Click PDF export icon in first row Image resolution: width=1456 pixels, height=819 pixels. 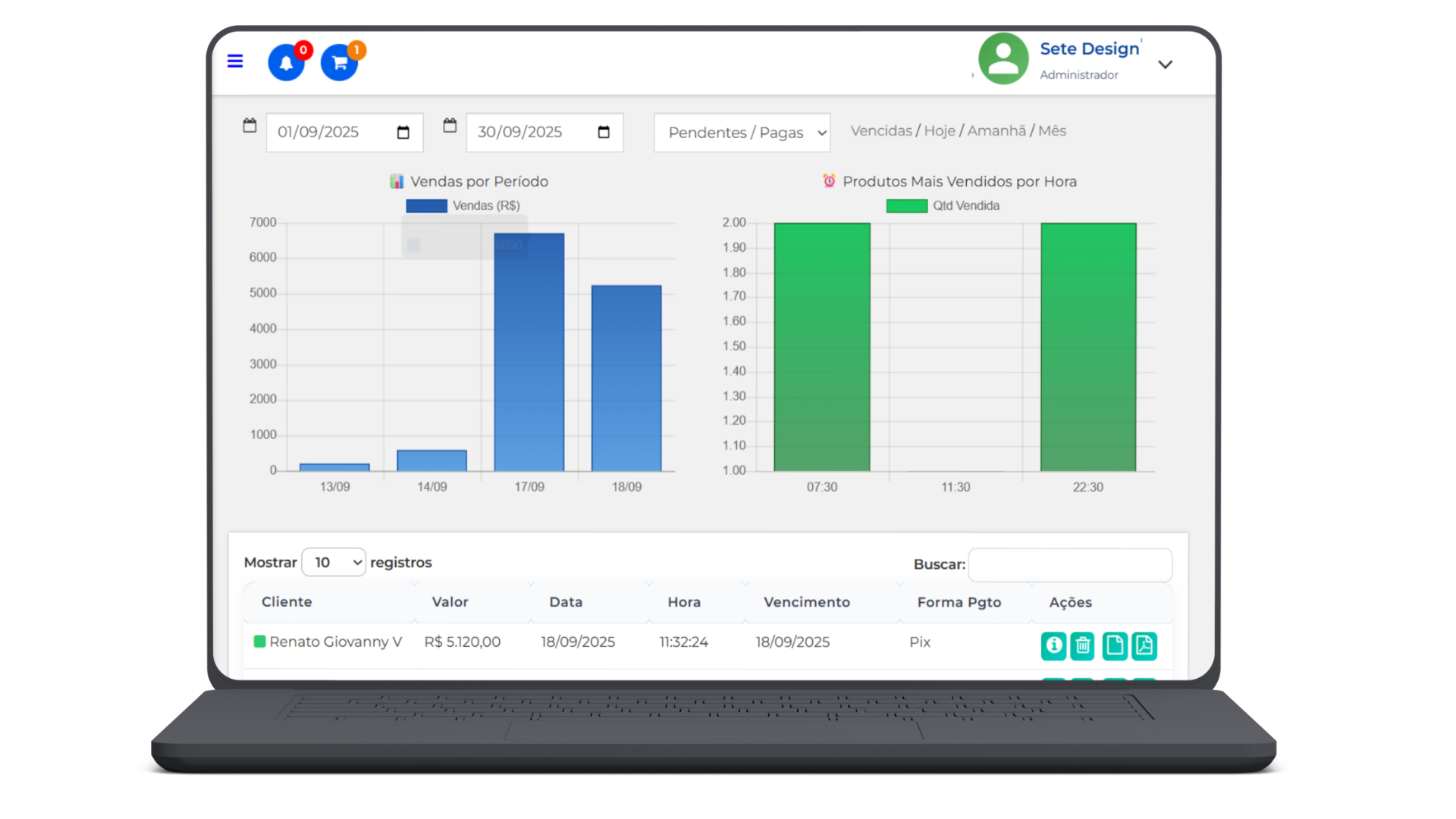pos(1144,645)
